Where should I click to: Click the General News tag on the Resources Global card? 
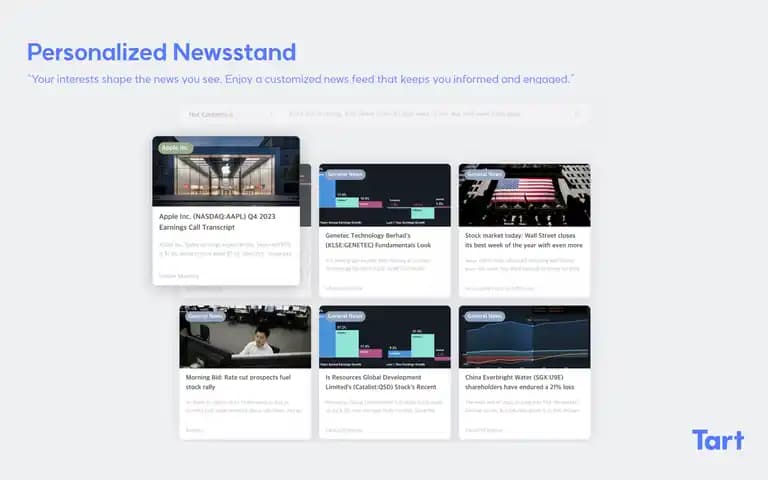(345, 316)
